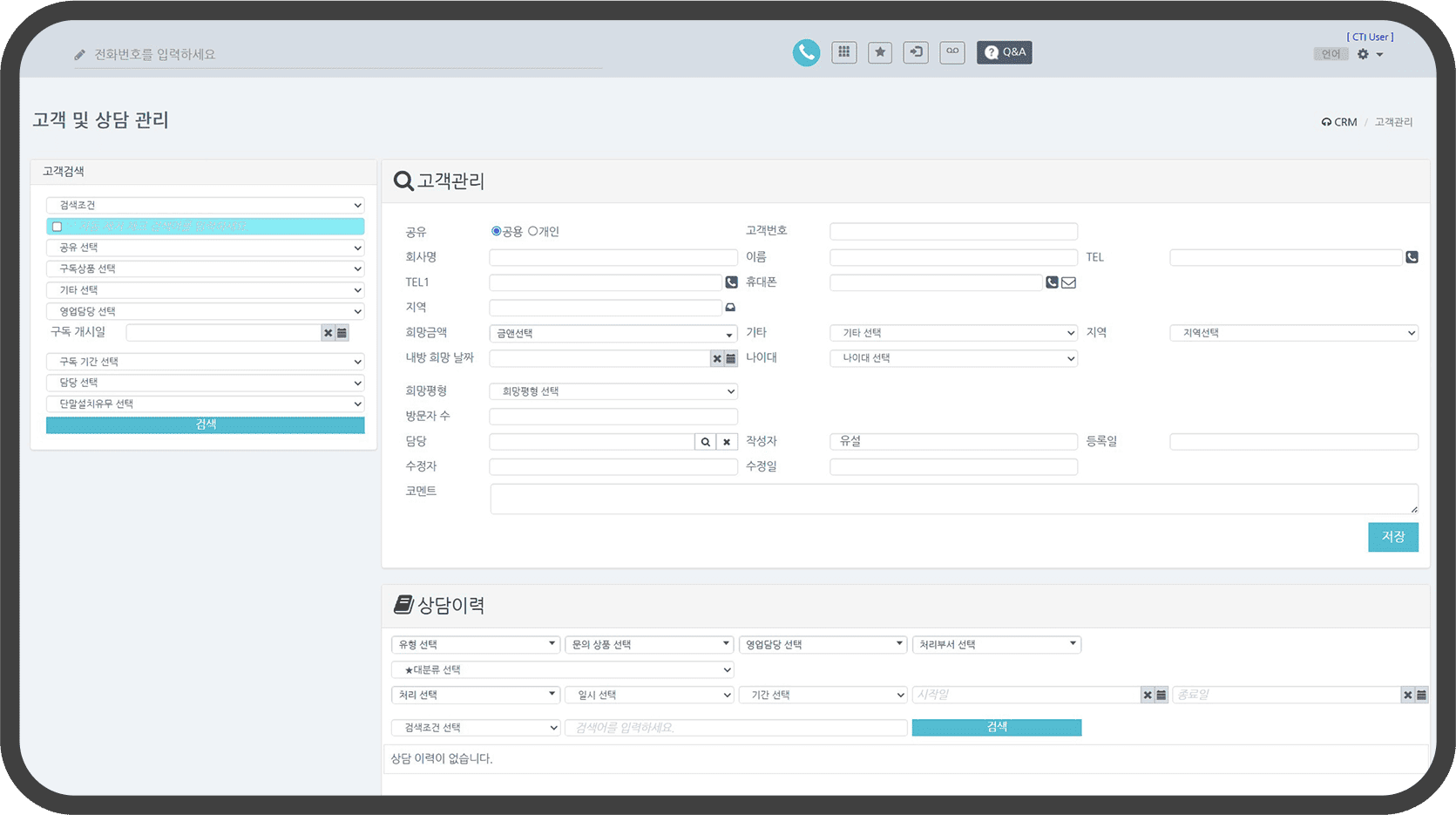Open the 유형 선택 dropdown in 상담이력
Screen dimensions: 1456x815
click(475, 644)
